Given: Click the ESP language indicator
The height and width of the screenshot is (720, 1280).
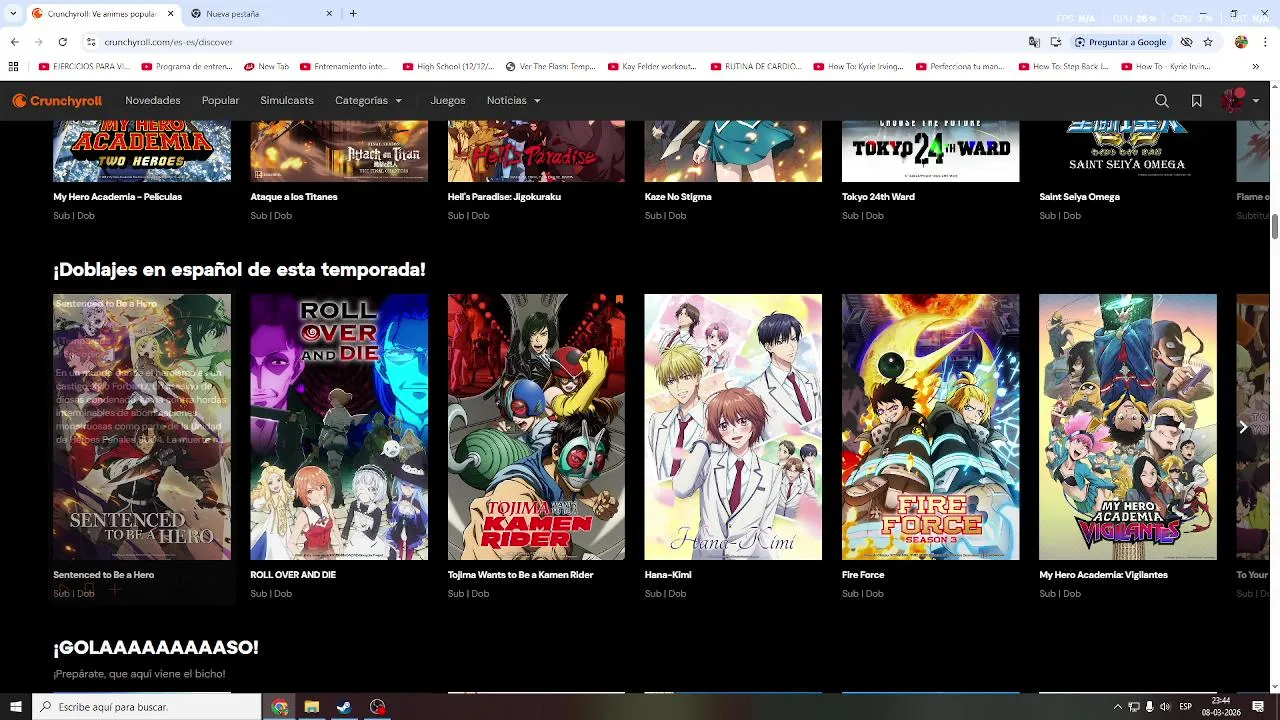Looking at the screenshot, I should [1185, 707].
